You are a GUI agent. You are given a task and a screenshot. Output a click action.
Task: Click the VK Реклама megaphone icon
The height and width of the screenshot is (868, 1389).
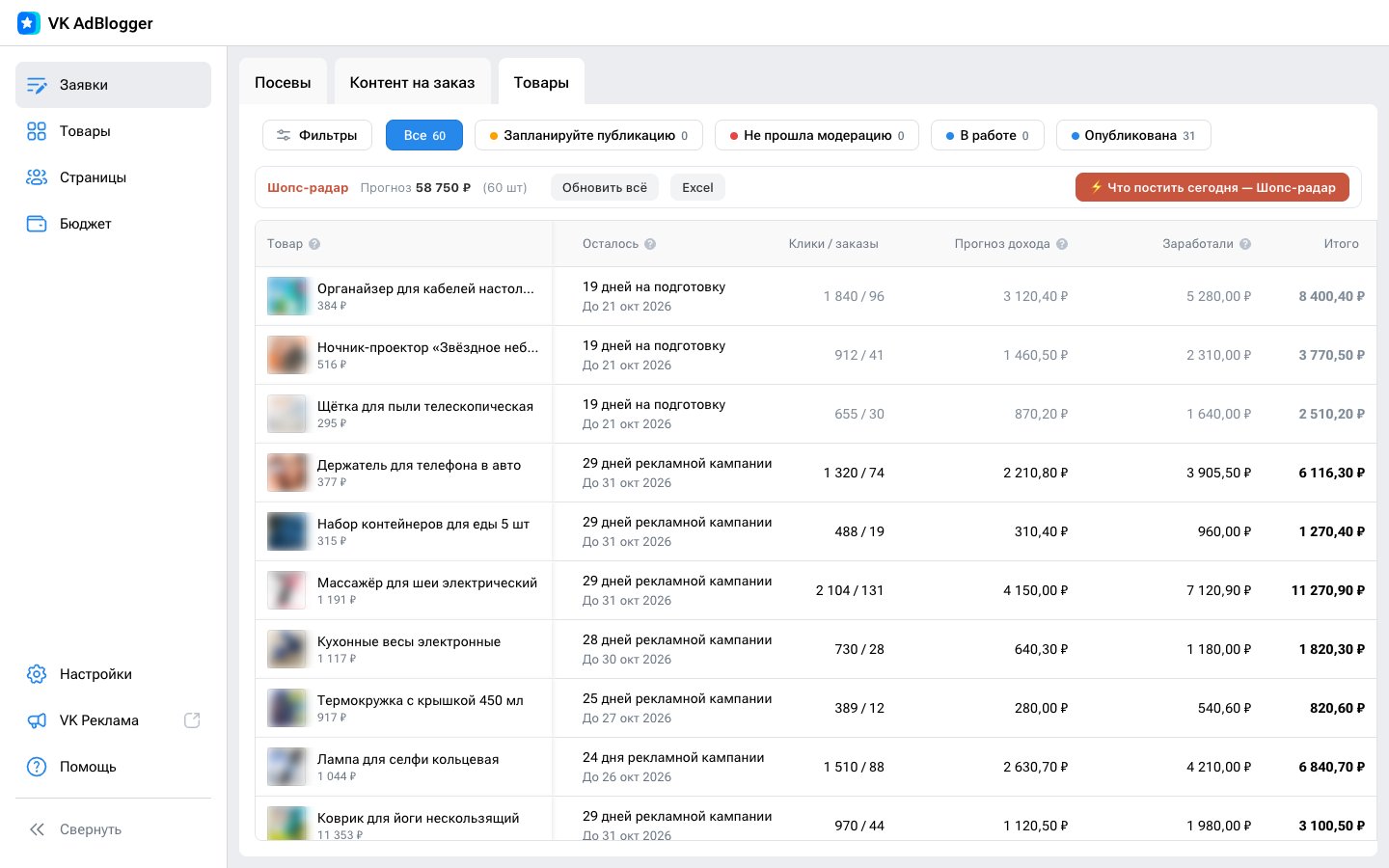37,720
